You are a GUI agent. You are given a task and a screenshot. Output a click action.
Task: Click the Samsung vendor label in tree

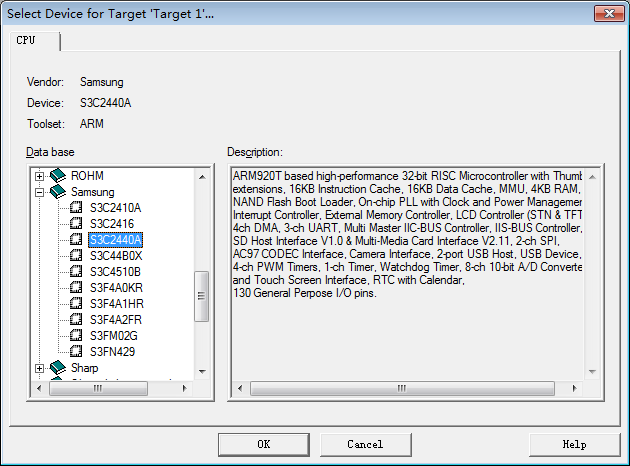point(92,192)
